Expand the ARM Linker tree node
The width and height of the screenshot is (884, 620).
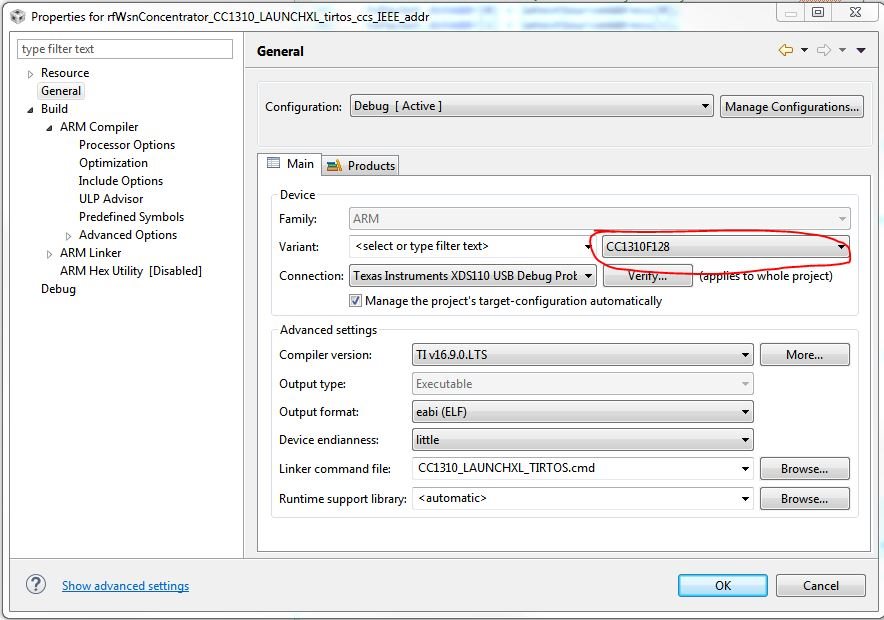tap(50, 254)
